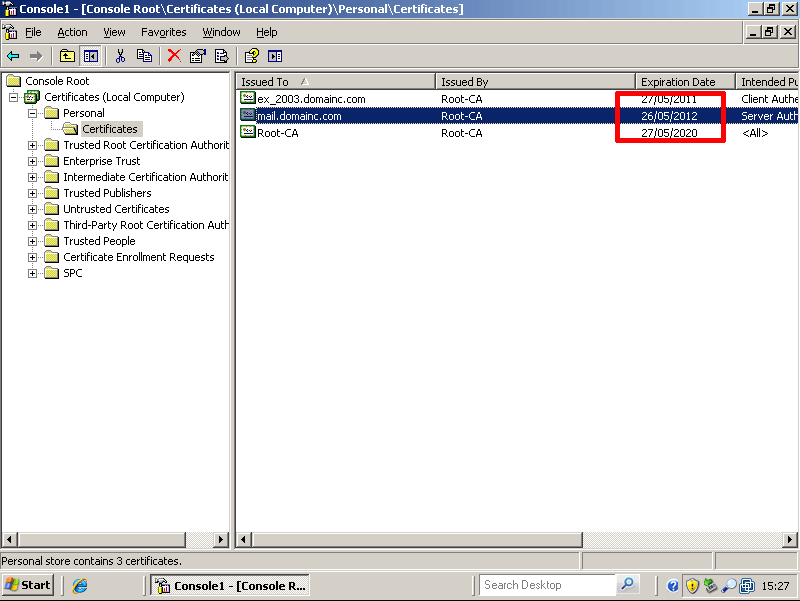This screenshot has width=800, height=601.
Task: Click the Help question mark toolbar icon
Action: pos(252,56)
